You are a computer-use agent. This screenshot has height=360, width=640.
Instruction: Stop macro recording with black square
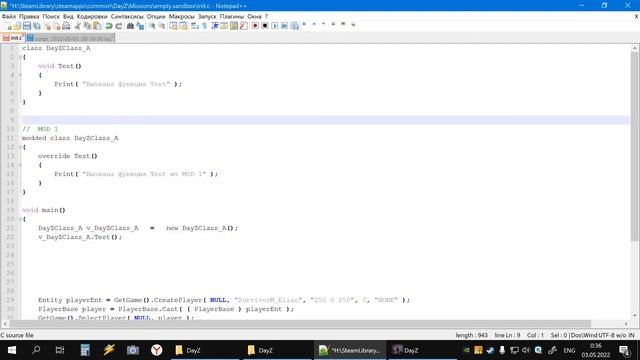click(265, 26)
